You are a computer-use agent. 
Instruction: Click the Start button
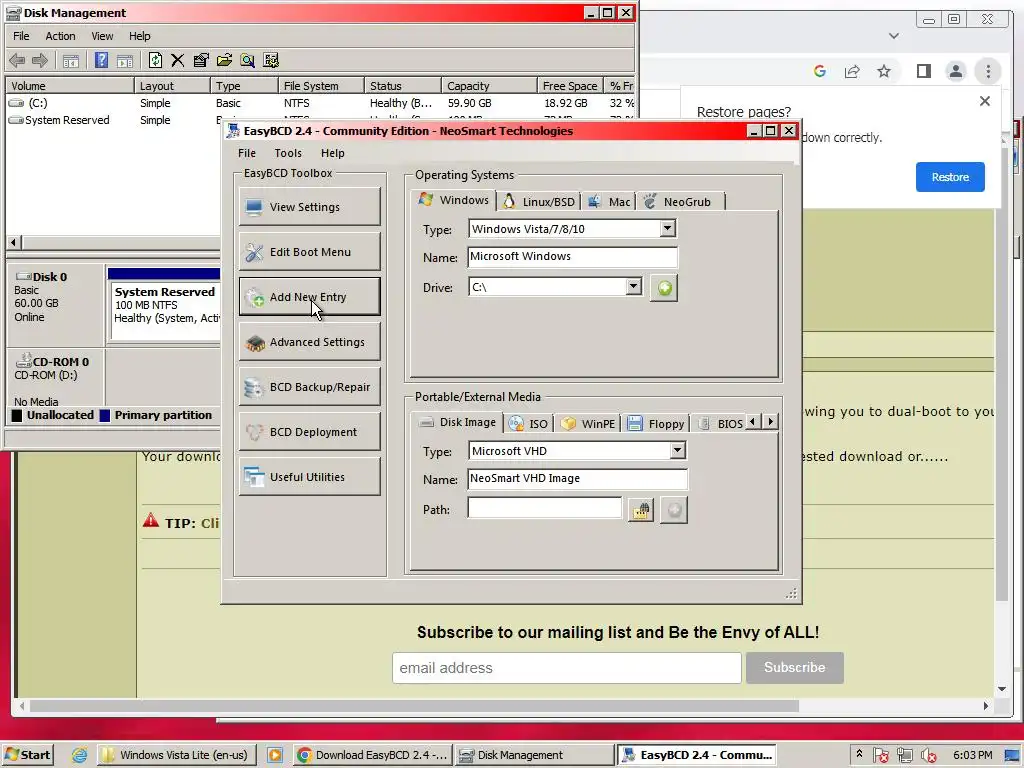pos(27,755)
